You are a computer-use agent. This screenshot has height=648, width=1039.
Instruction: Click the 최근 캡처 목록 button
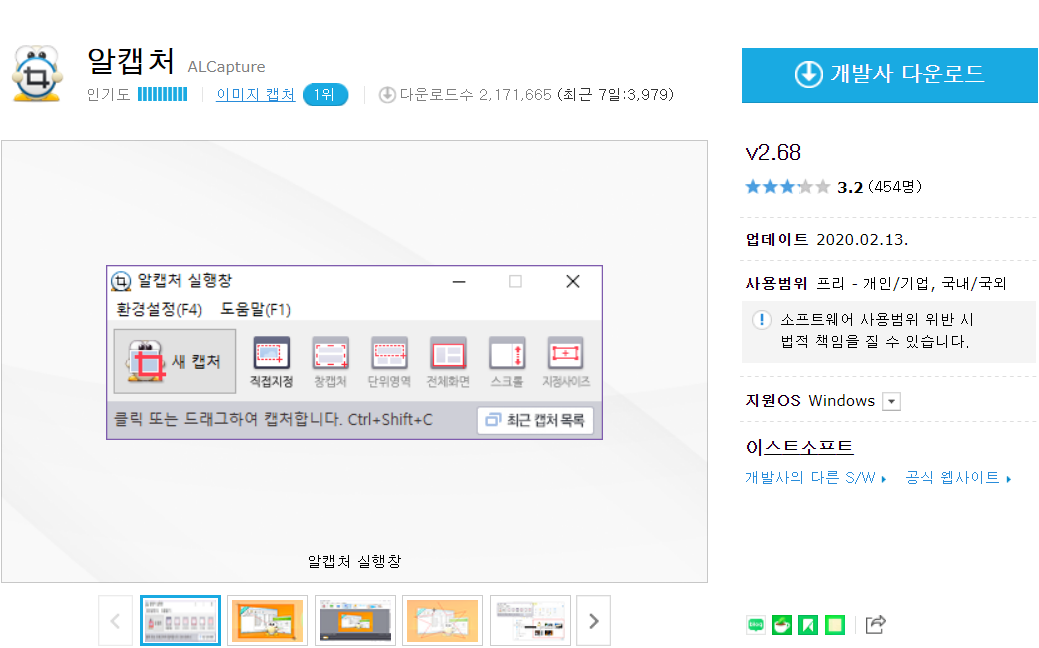pos(535,420)
